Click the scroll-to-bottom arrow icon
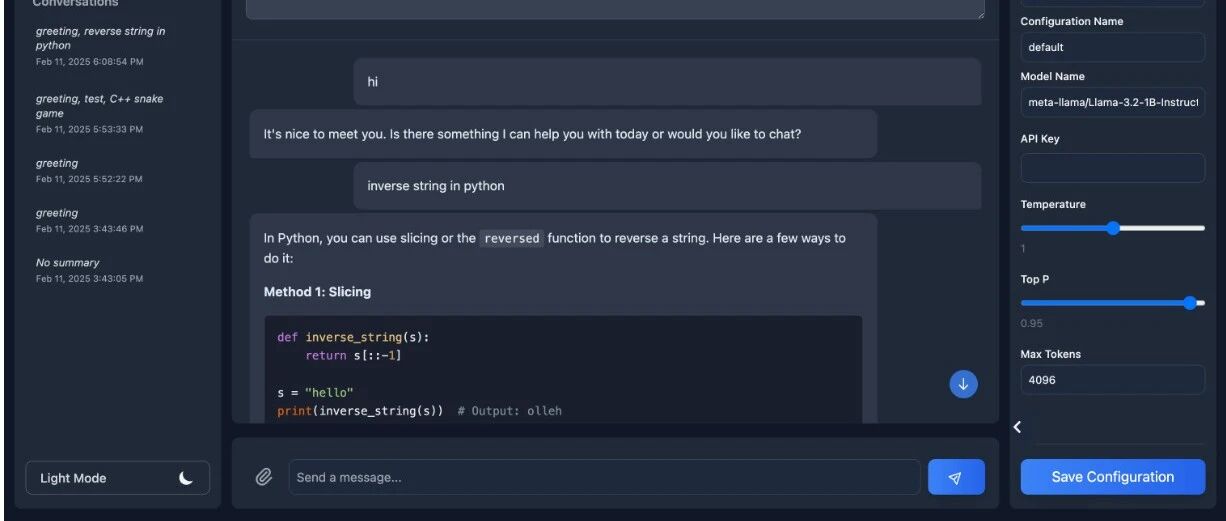The height and width of the screenshot is (521, 1226). (963, 384)
